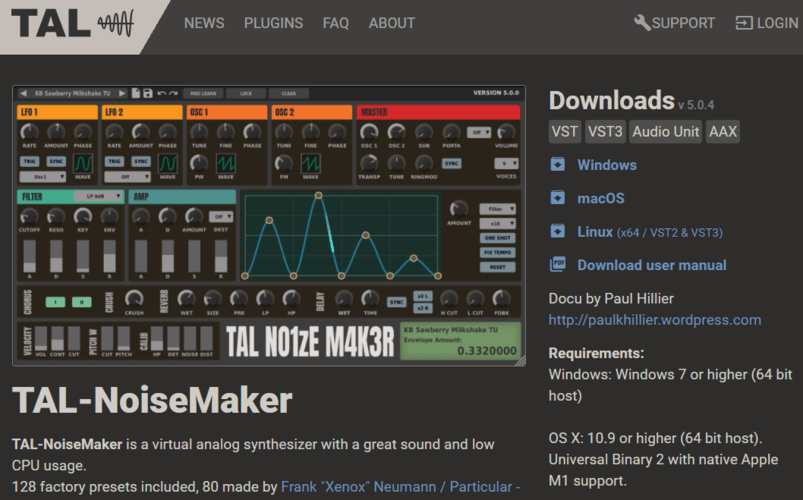This screenshot has height=500, width=803.
Task: Toggle Chorus II button
Action: coord(81,302)
